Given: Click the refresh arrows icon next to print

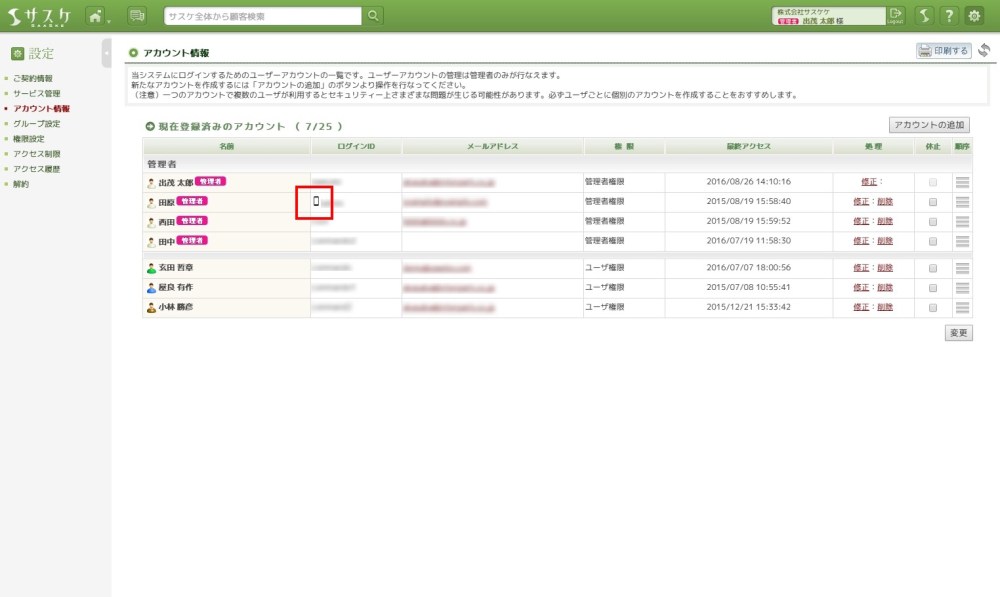Looking at the screenshot, I should point(984,51).
